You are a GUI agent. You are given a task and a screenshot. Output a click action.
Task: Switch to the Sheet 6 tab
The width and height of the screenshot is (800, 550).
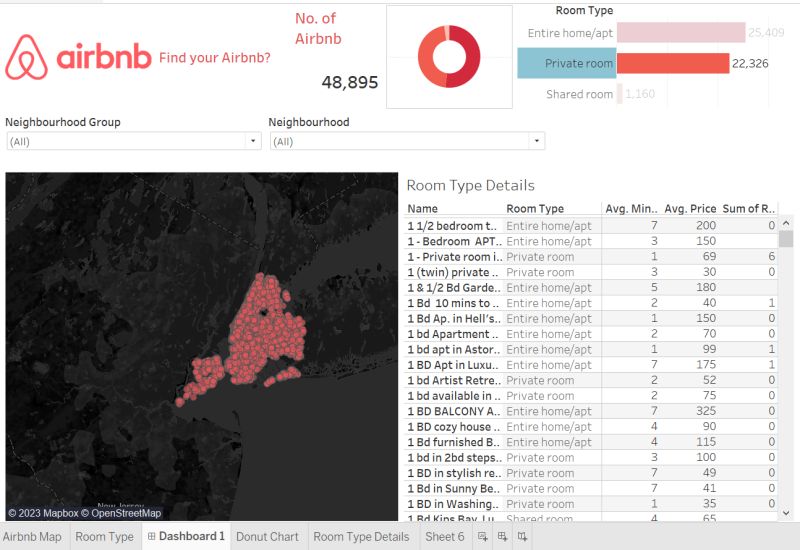[x=445, y=537]
